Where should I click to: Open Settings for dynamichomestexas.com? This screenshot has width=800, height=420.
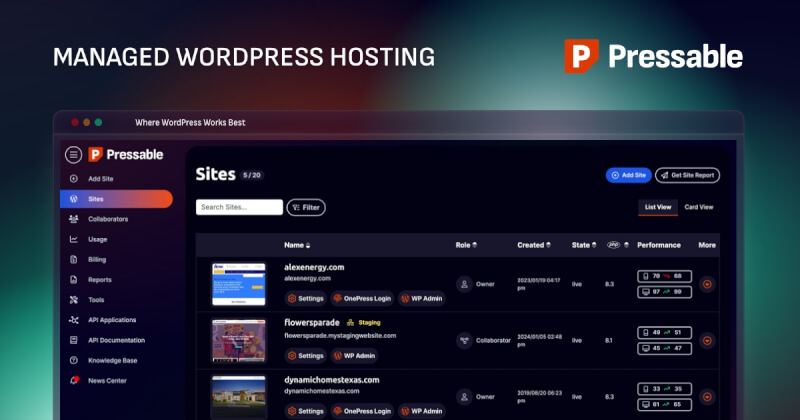tap(306, 411)
